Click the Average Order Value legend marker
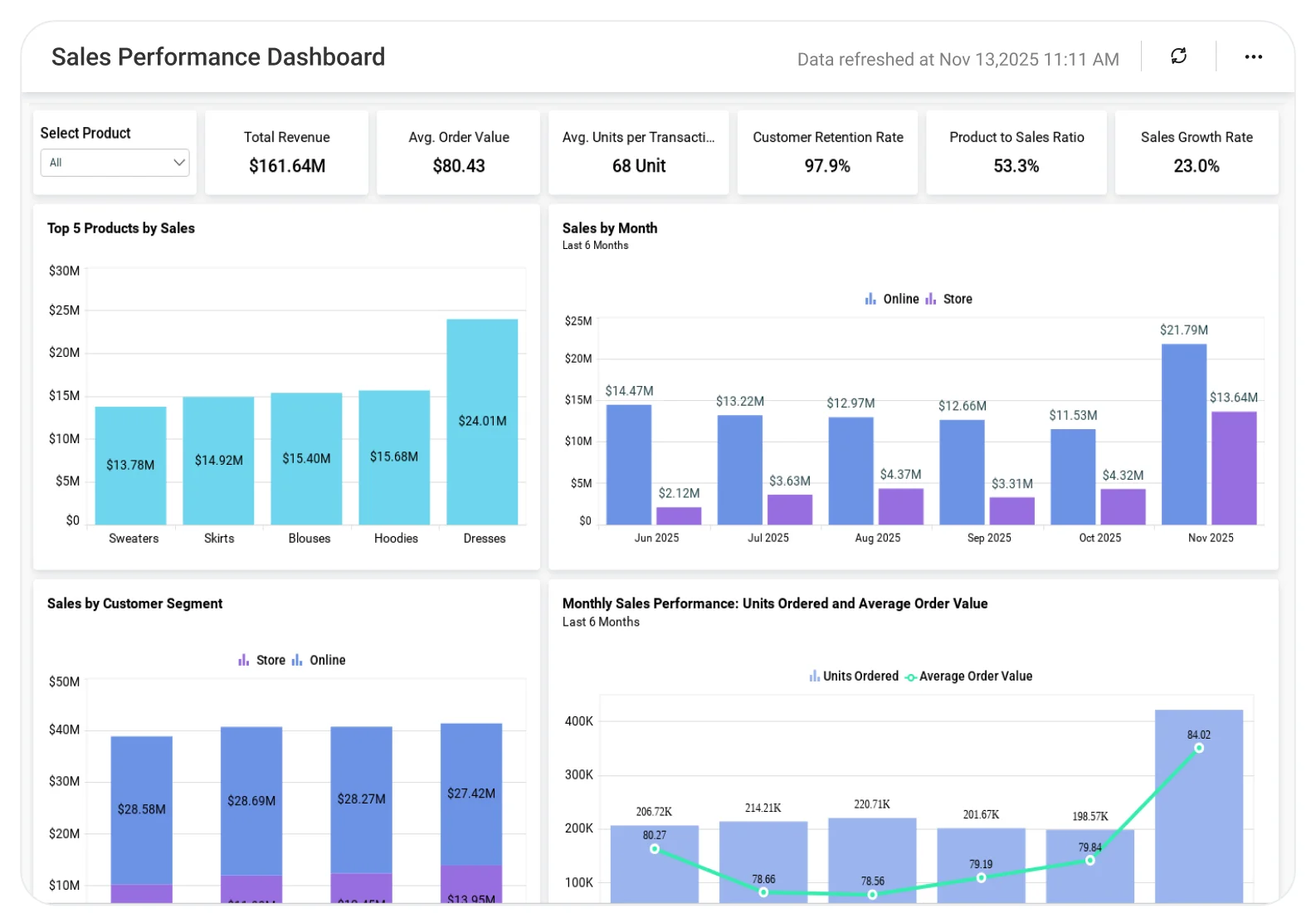 click(911, 677)
